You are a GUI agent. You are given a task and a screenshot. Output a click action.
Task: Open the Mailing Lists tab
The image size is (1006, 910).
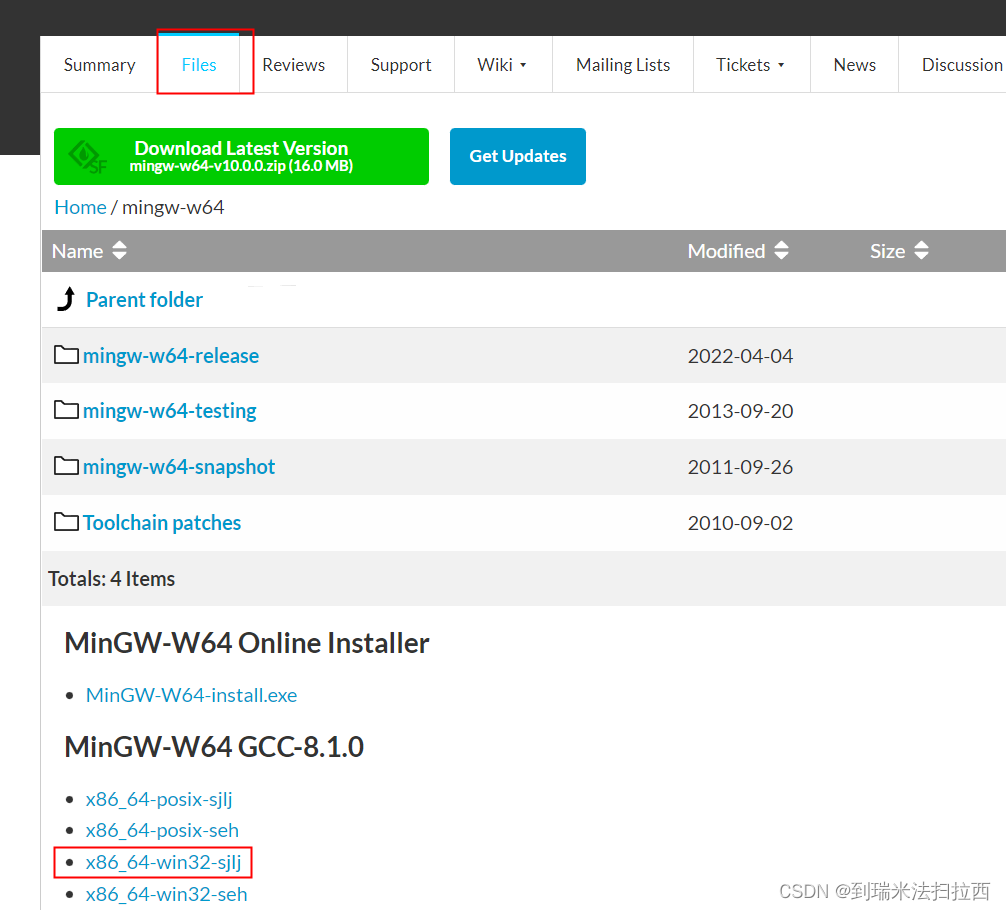pos(623,65)
